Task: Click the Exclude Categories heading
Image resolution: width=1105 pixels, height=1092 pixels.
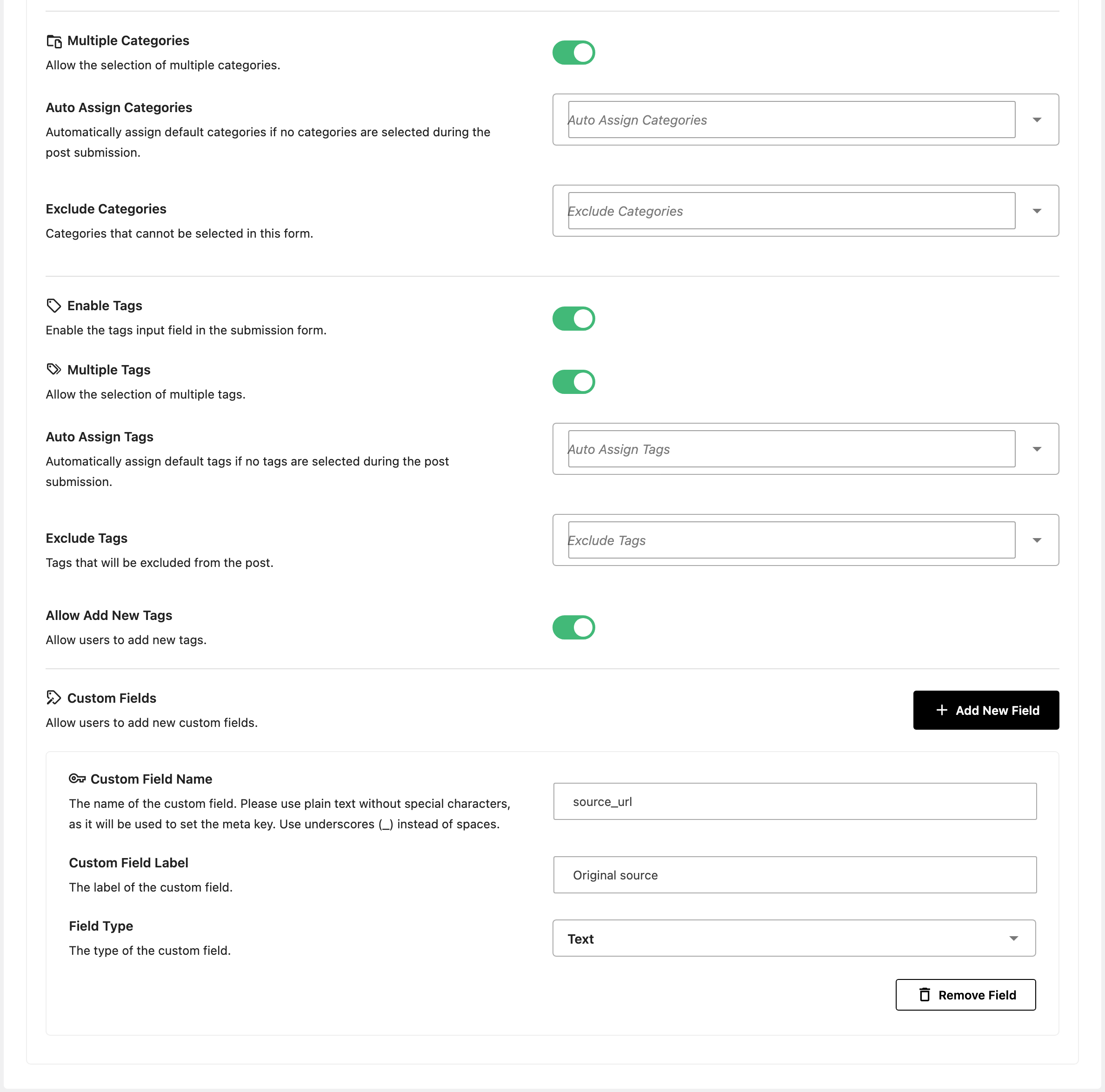Action: (106, 209)
